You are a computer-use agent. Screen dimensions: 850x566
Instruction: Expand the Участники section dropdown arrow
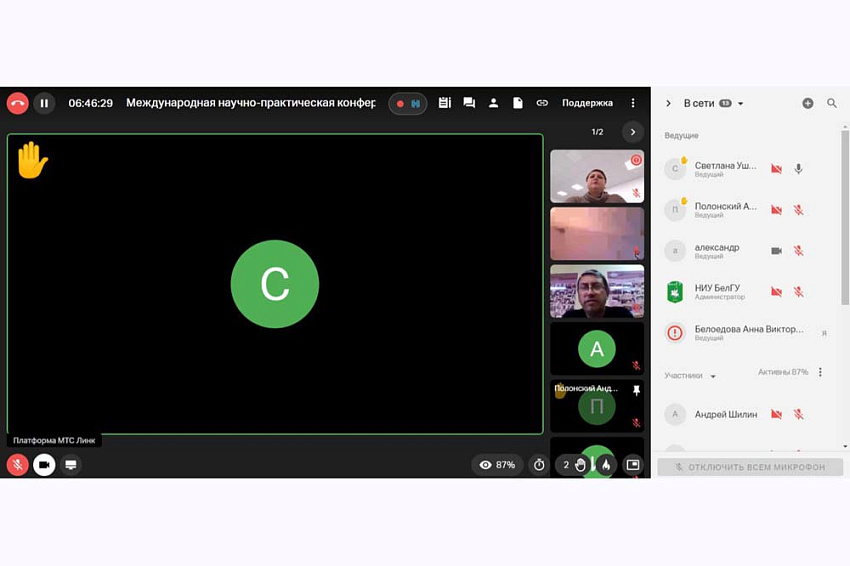pyautogui.click(x=713, y=377)
